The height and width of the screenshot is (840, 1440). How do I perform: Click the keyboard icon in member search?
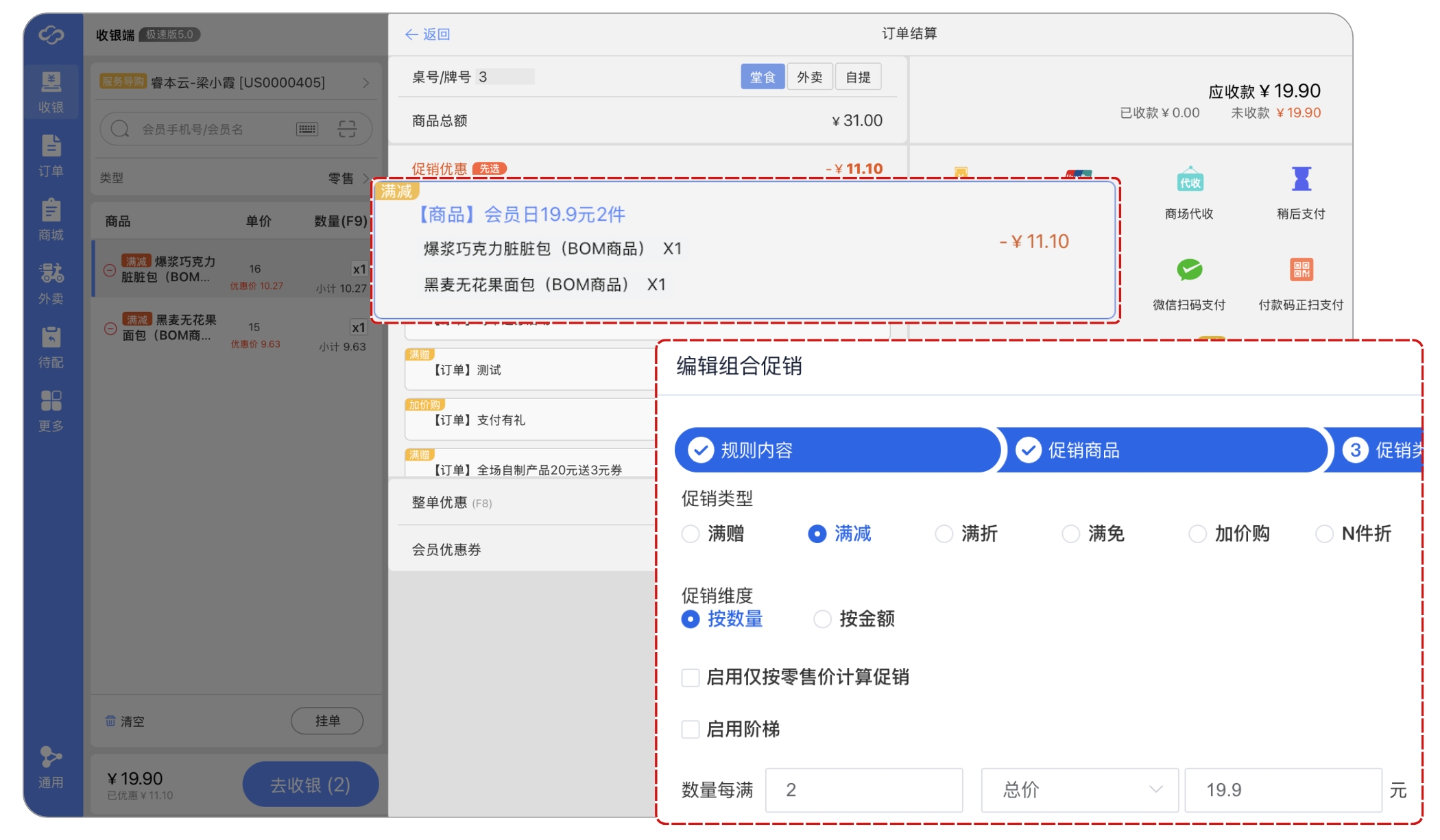[307, 129]
